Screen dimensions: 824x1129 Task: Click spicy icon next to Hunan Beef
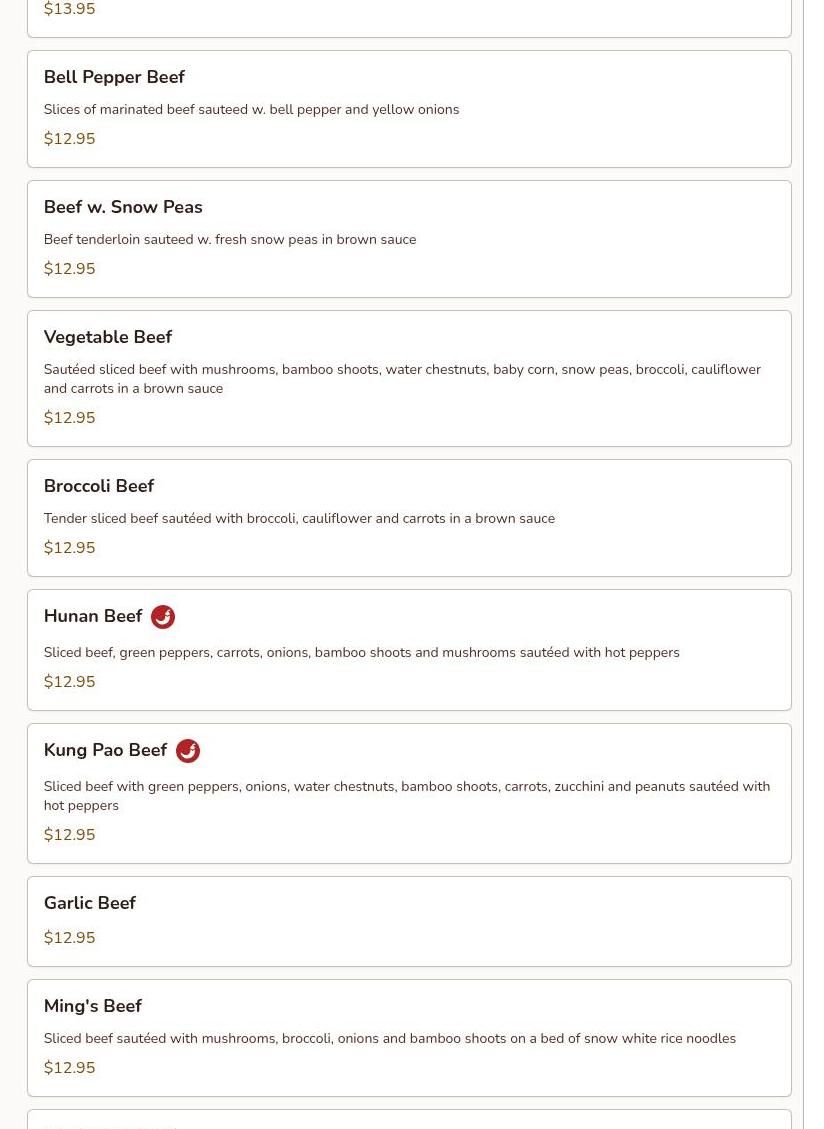click(x=163, y=617)
